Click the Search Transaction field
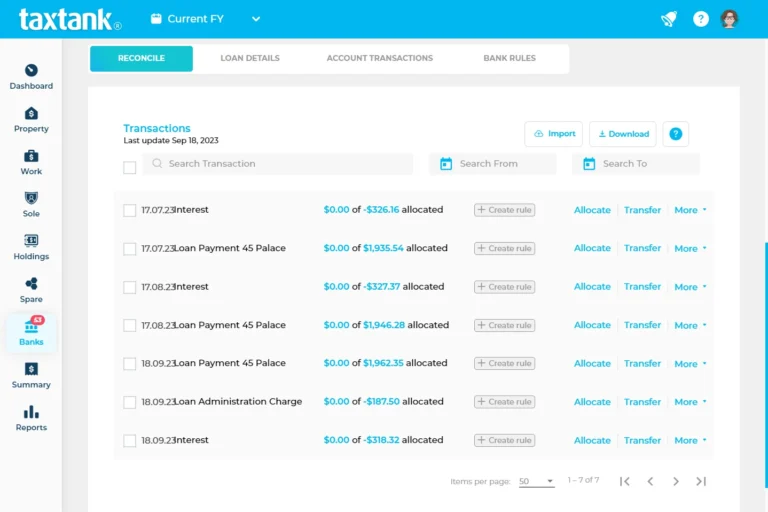 tap(277, 164)
